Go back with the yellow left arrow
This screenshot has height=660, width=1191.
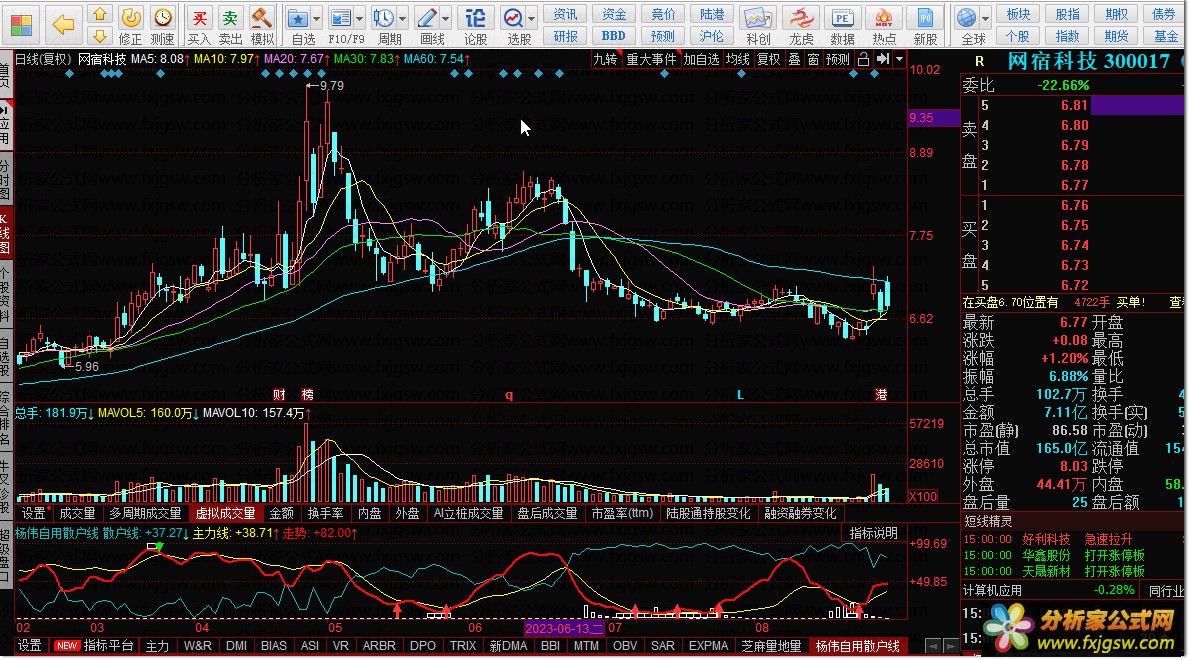point(63,25)
